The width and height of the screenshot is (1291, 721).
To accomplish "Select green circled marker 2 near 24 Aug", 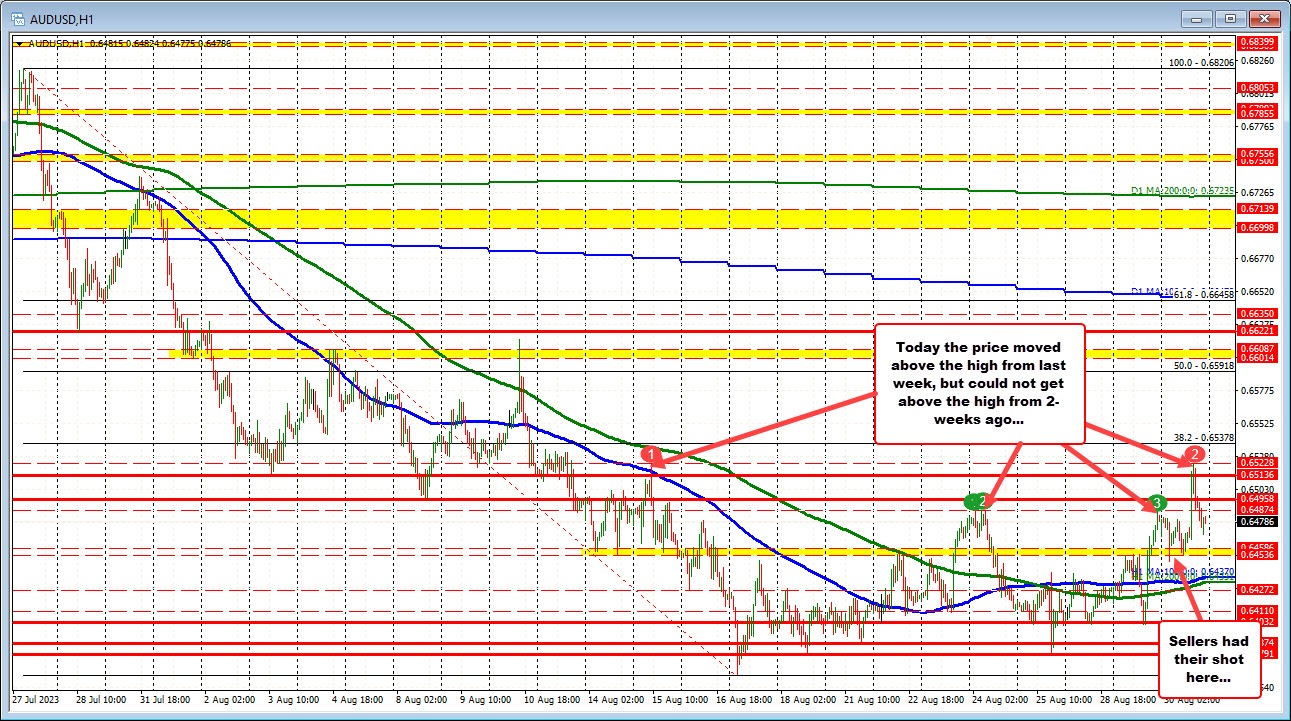I will point(978,502).
